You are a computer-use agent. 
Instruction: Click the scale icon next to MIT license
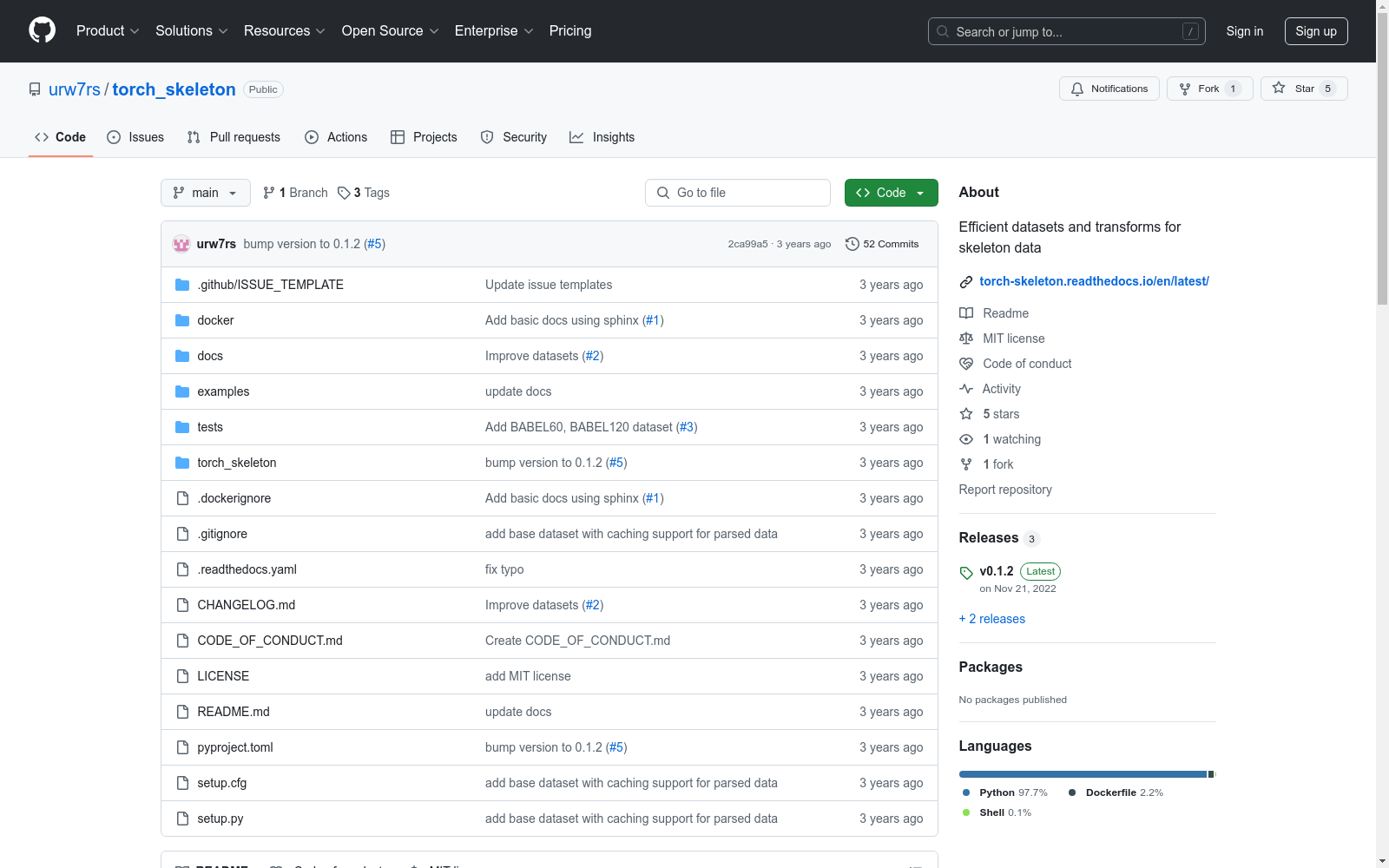click(966, 339)
